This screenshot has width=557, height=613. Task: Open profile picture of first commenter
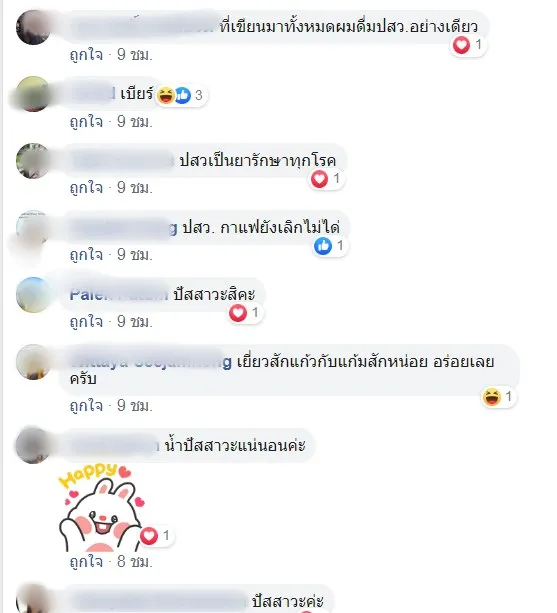click(33, 27)
